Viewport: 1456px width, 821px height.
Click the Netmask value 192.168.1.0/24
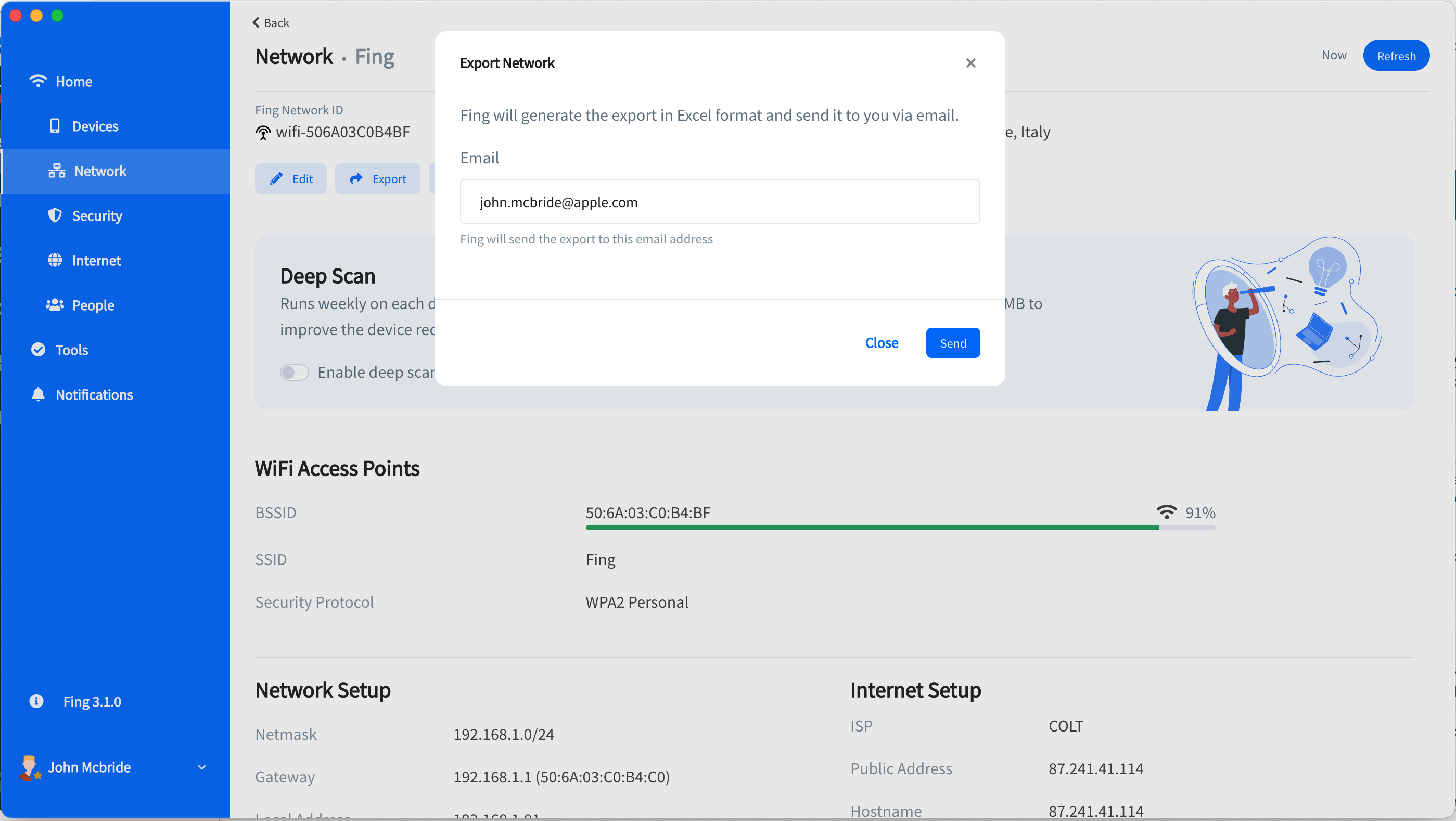pyautogui.click(x=504, y=734)
